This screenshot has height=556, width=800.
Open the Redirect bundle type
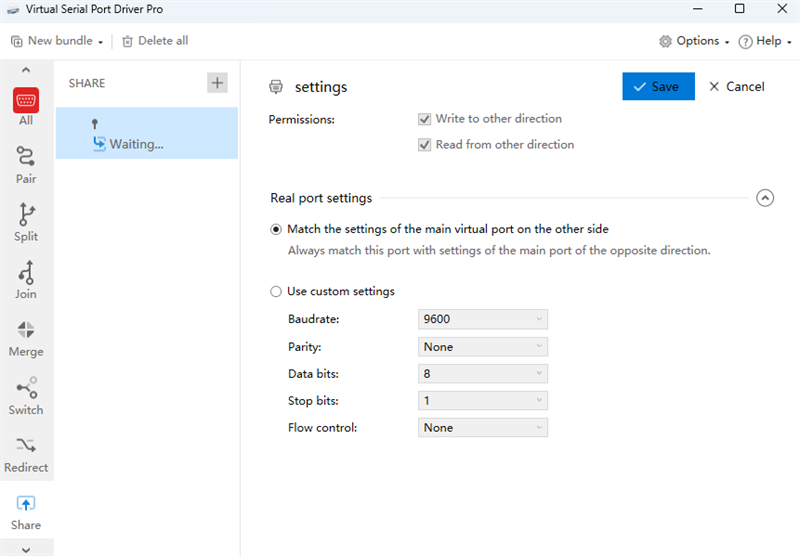26,454
